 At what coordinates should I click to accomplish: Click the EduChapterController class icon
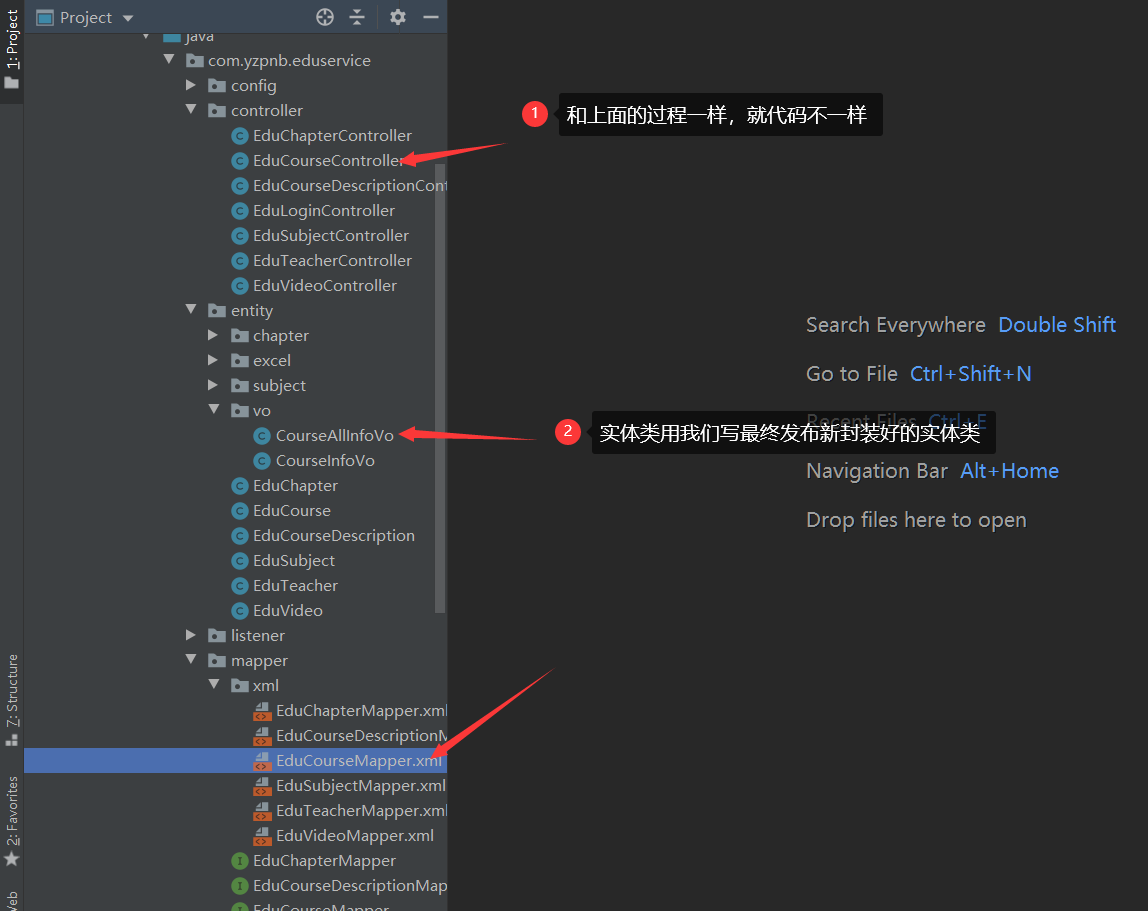(239, 135)
